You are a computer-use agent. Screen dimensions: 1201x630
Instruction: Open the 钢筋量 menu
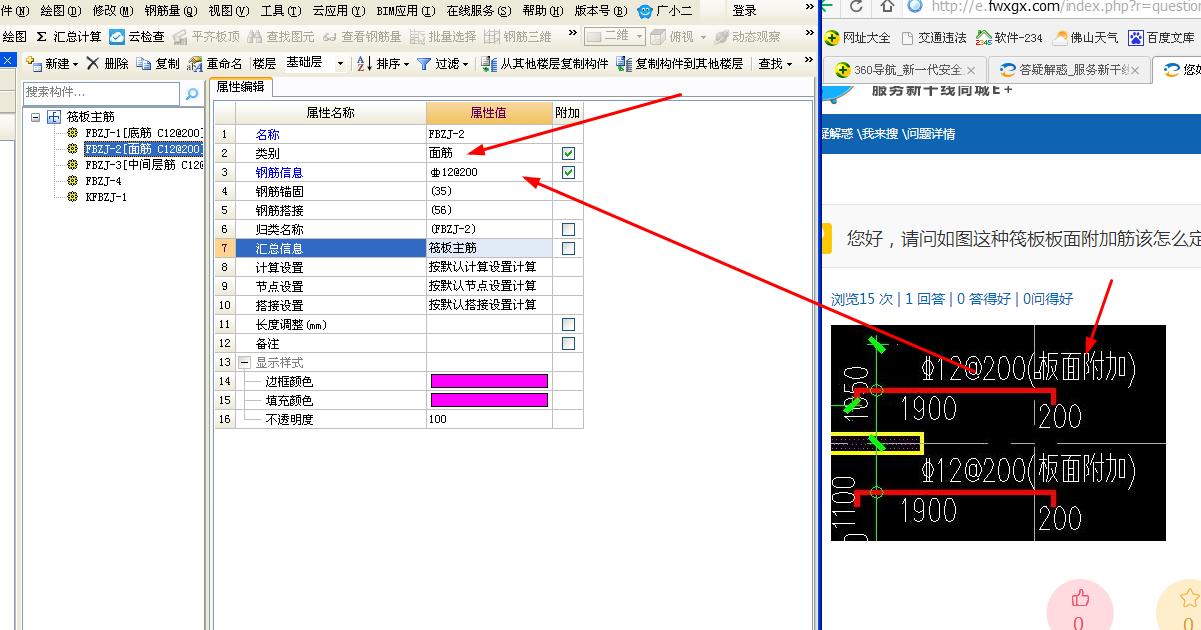170,11
